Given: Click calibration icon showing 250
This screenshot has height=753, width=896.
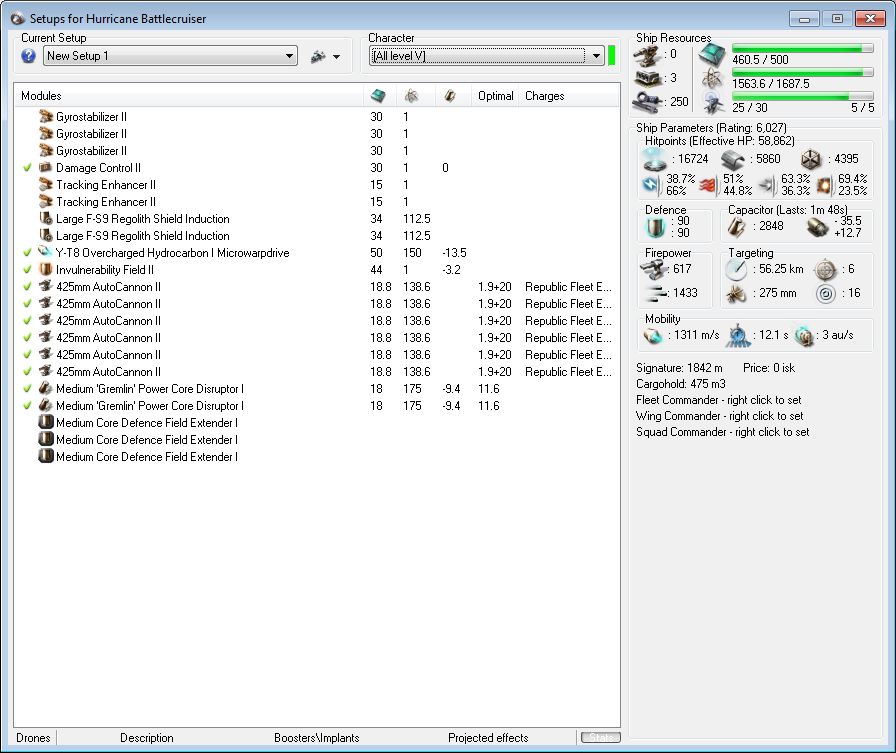Looking at the screenshot, I should click(647, 102).
